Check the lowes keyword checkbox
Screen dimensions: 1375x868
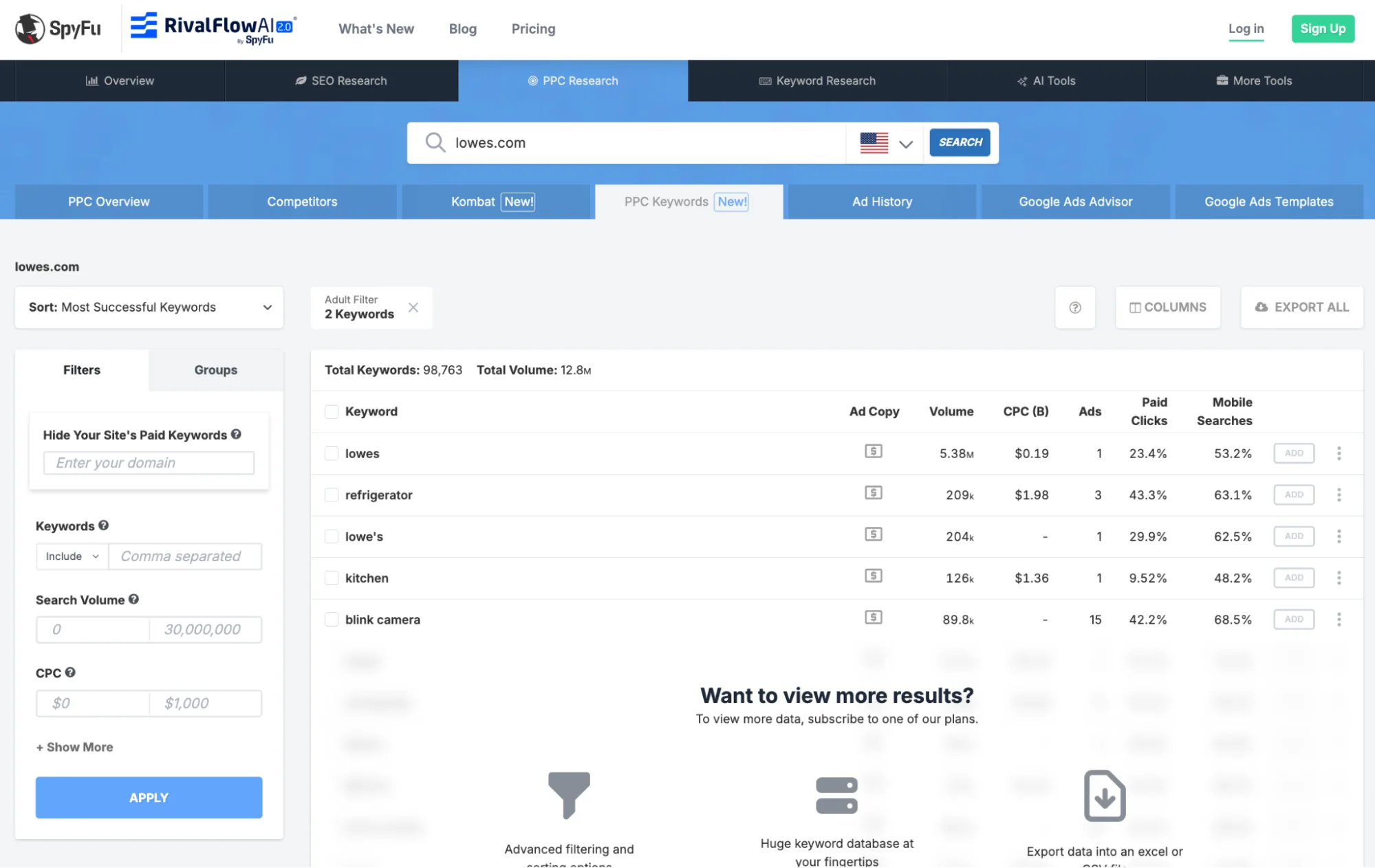[332, 453]
